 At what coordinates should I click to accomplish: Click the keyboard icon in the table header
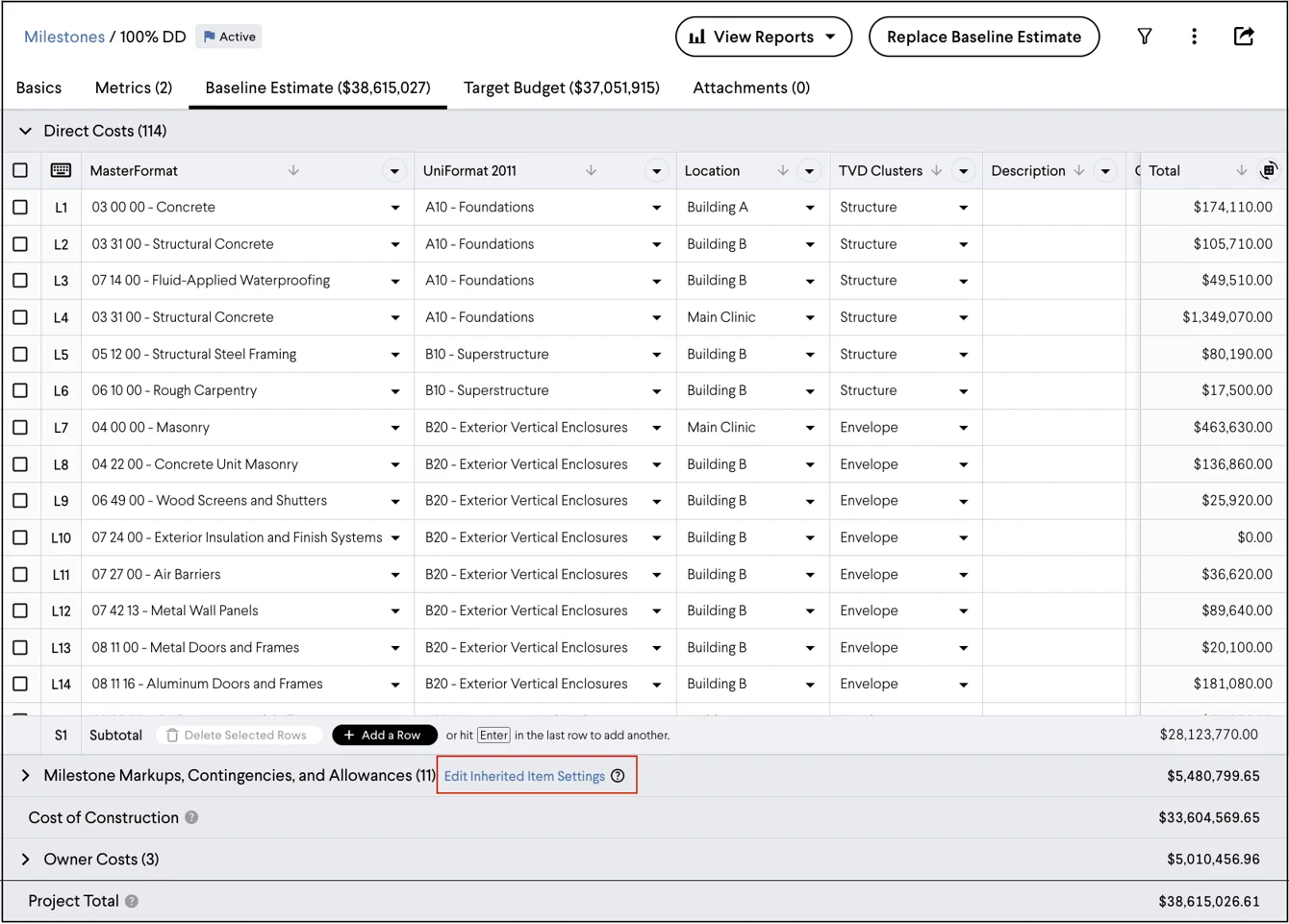tap(61, 170)
